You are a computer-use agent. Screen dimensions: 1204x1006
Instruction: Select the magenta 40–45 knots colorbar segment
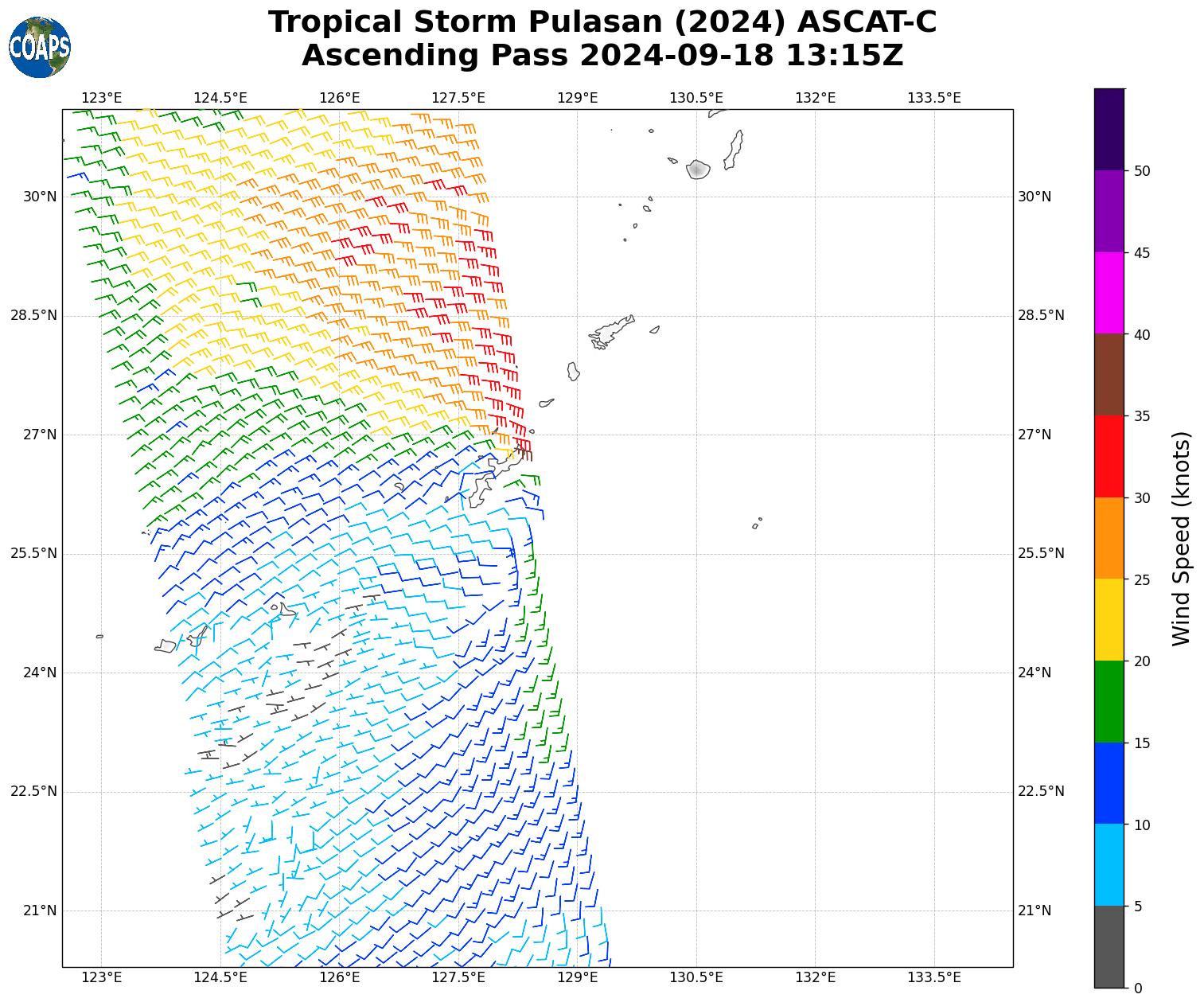click(x=1109, y=293)
